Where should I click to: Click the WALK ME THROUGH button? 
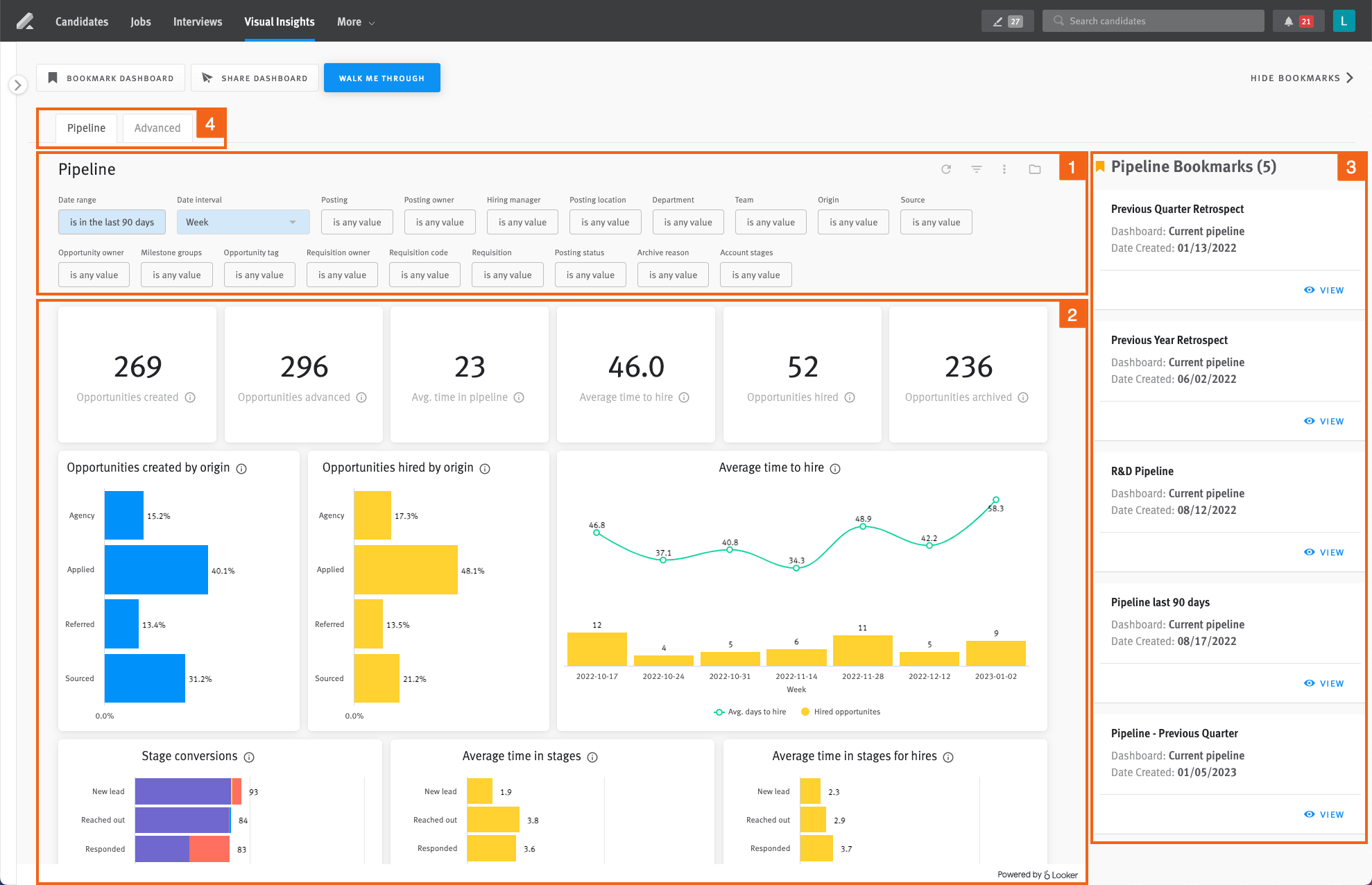pos(381,78)
